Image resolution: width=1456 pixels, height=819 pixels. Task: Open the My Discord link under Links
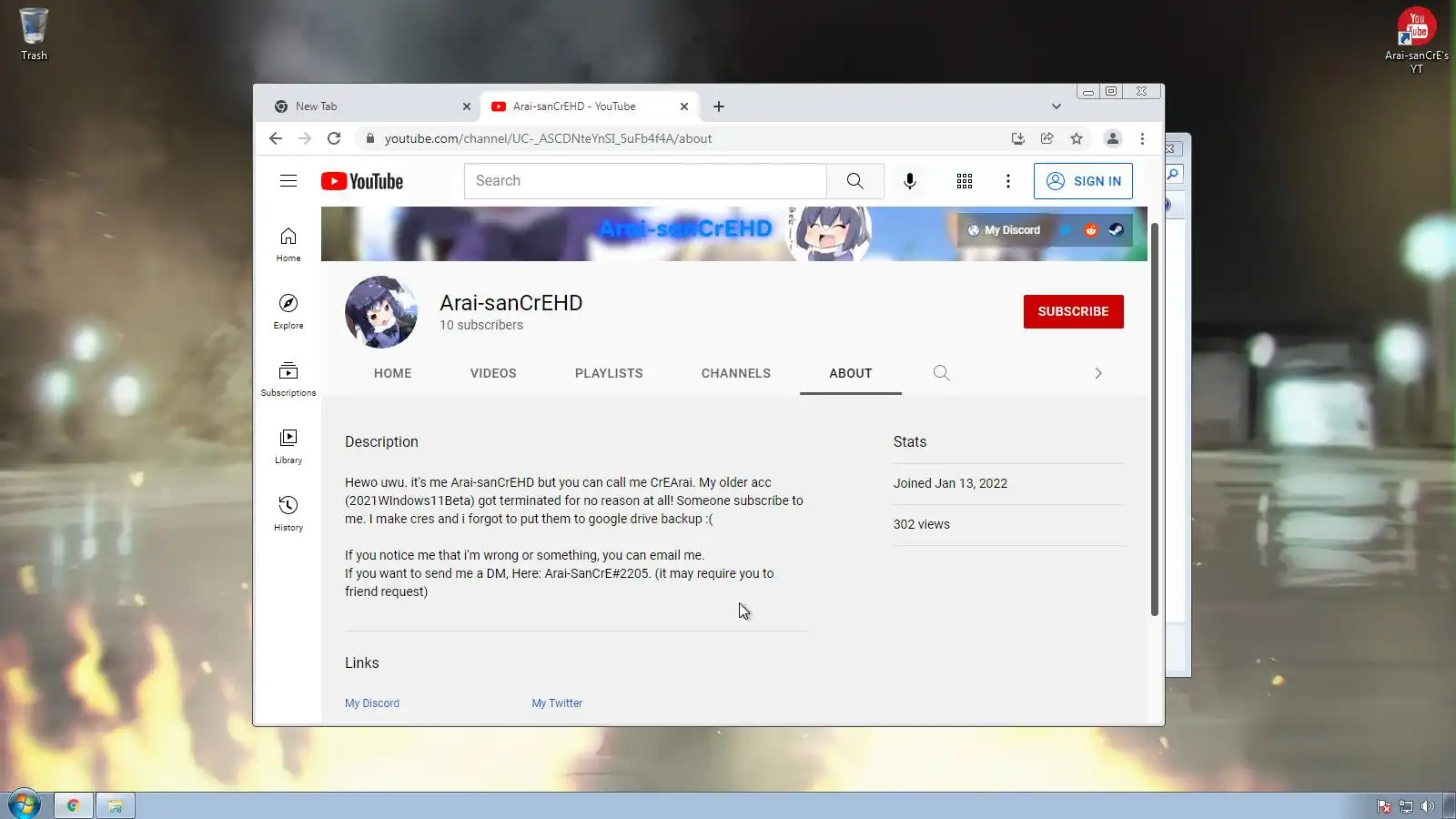[372, 703]
